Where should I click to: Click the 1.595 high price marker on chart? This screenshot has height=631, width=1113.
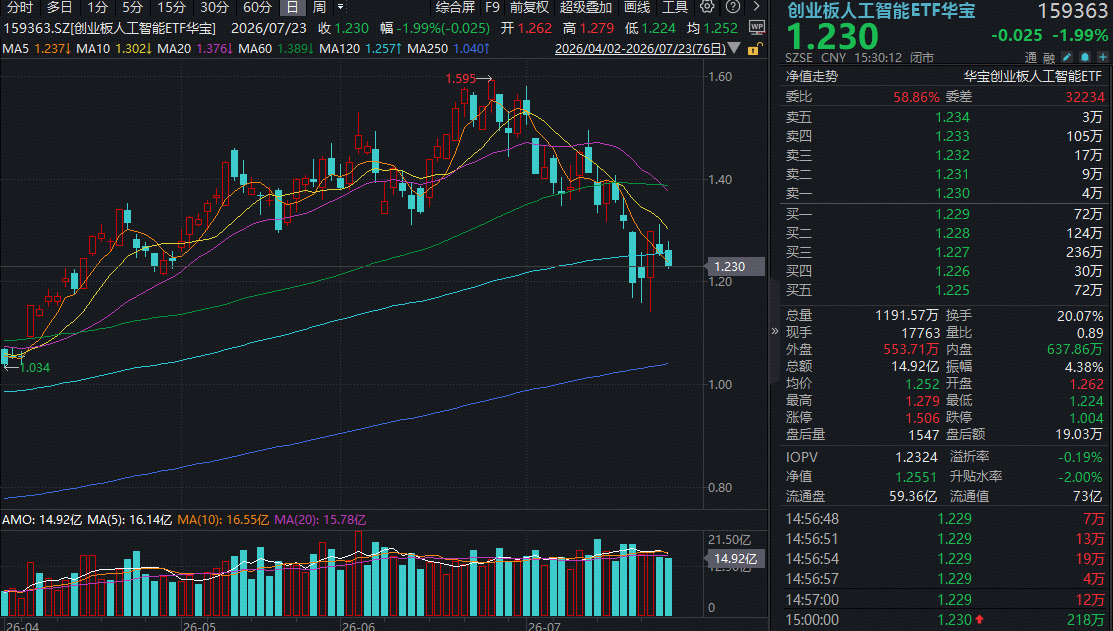pyautogui.click(x=461, y=78)
